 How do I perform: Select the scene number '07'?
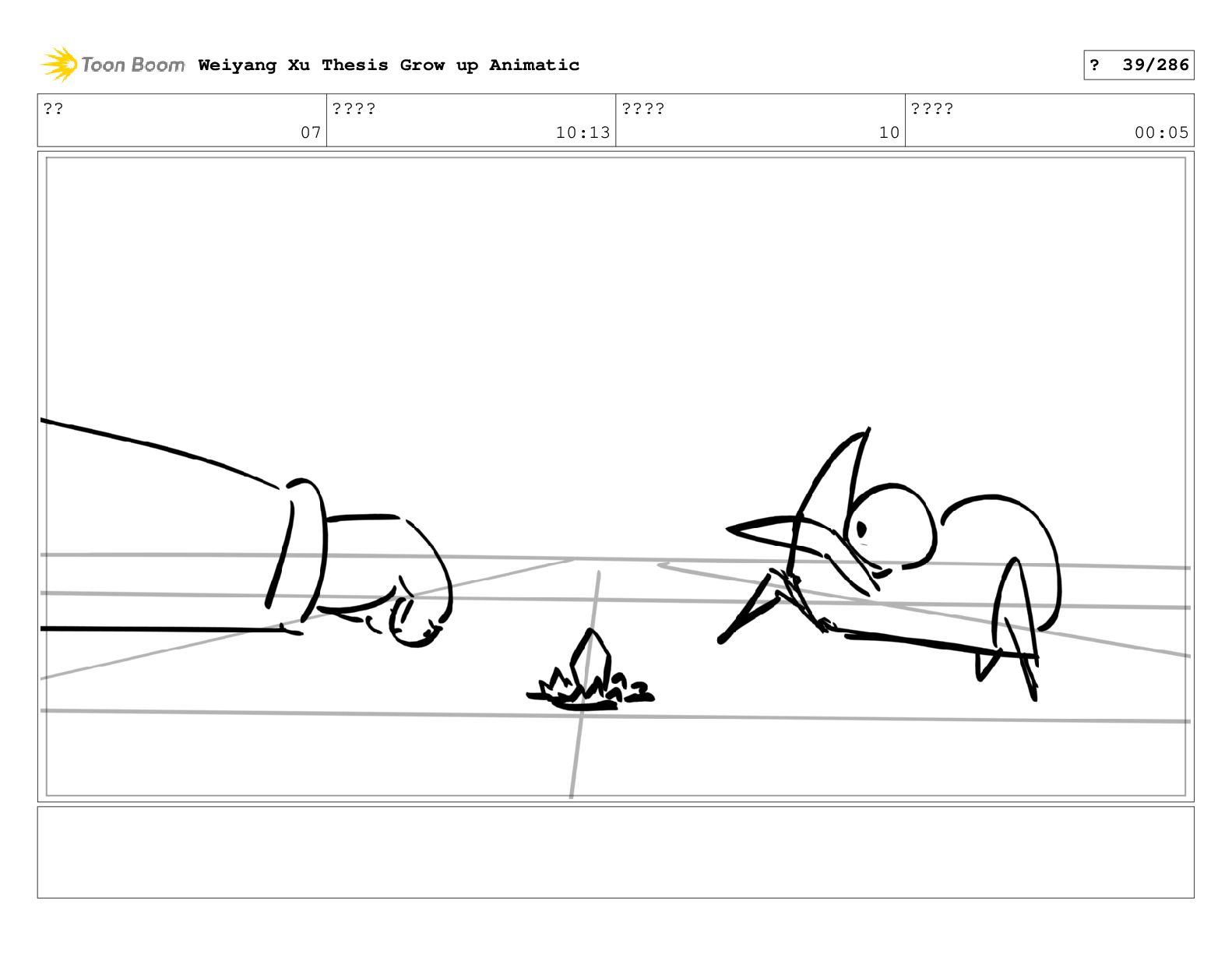(311, 132)
